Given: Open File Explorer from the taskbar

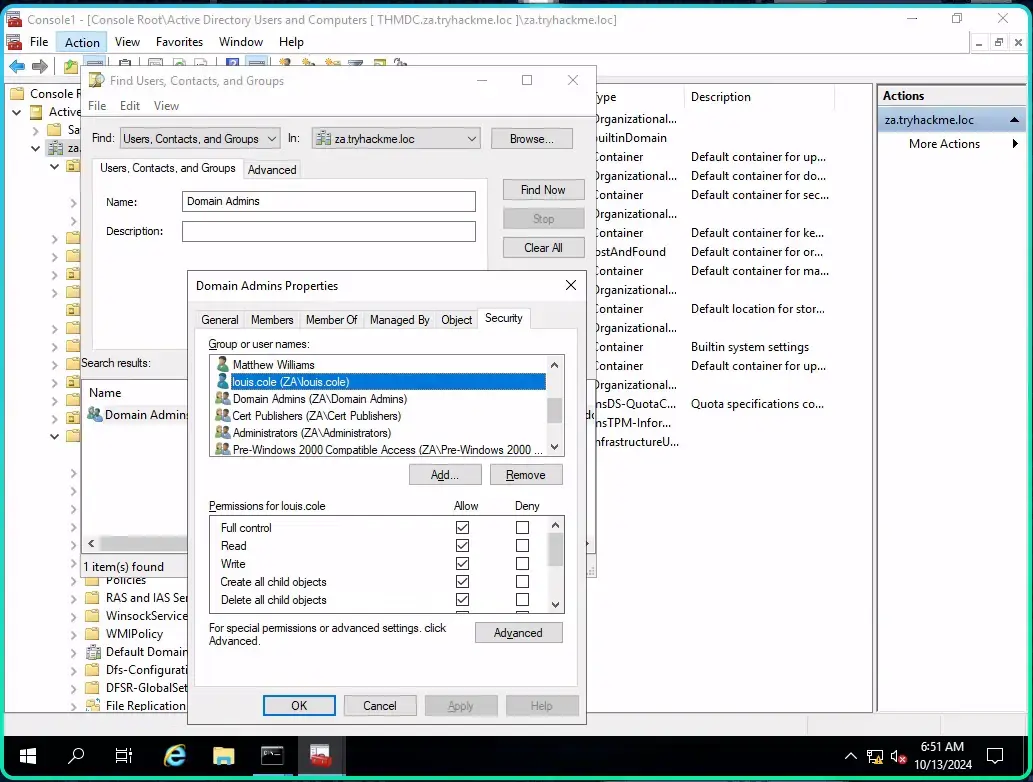Looking at the screenshot, I should pos(223,756).
